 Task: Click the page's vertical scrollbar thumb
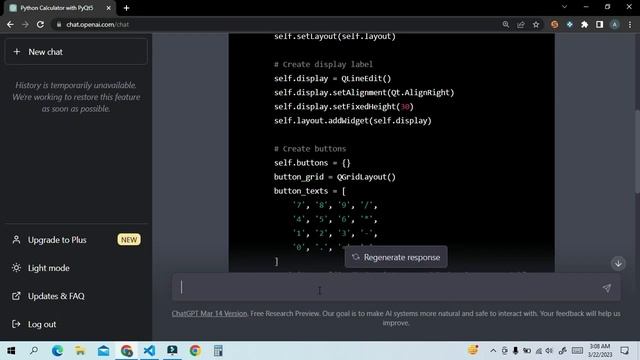click(x=637, y=151)
